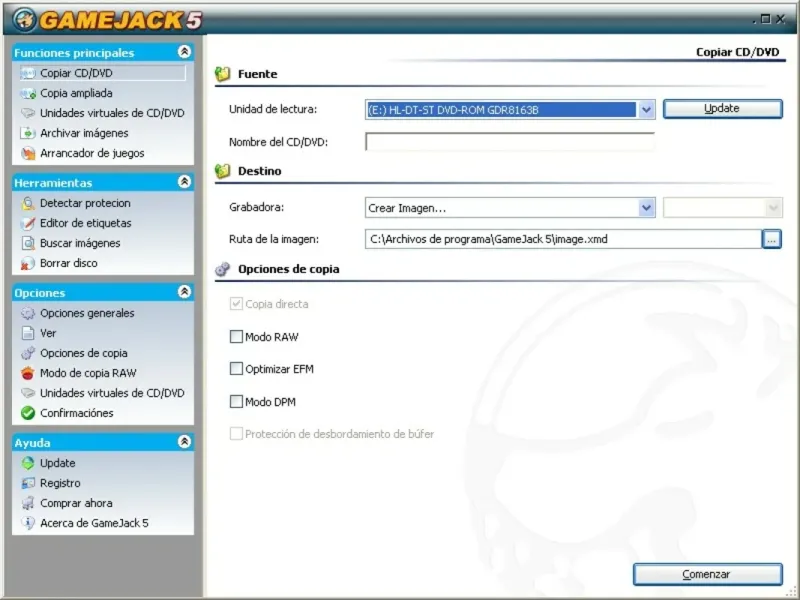Click the green Confirmaciónes checkmark icon

pos(28,413)
